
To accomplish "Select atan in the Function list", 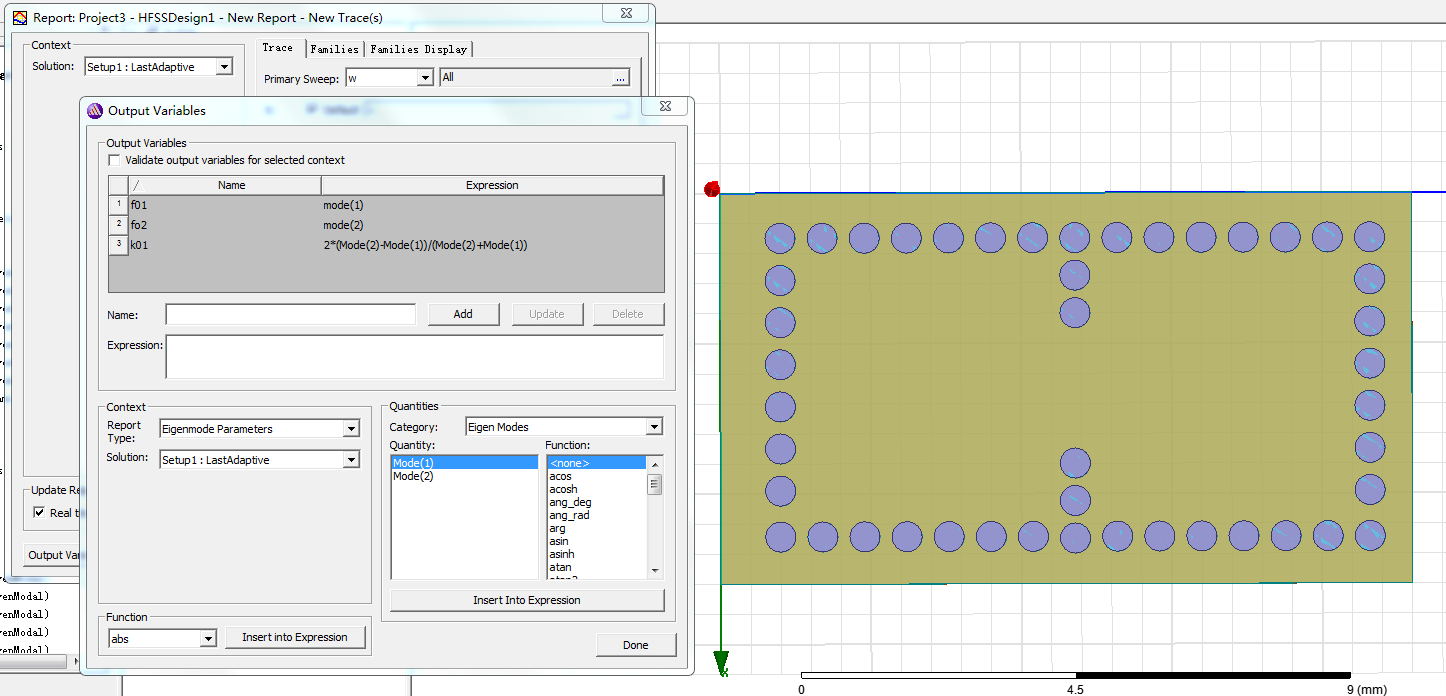I will click(x=597, y=567).
